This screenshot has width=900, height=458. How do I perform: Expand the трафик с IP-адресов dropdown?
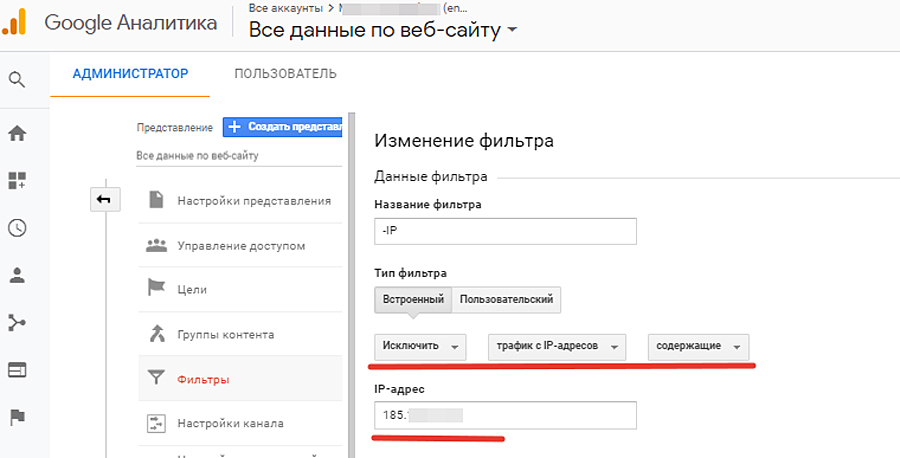coord(556,347)
